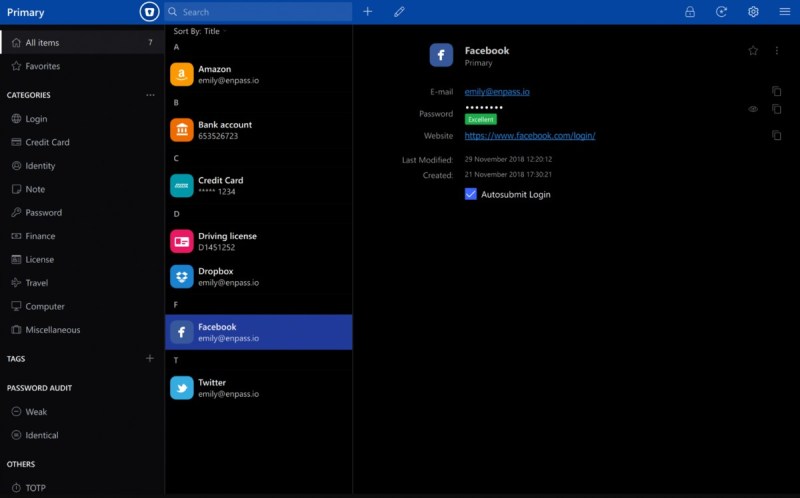
Task: Click the item count 7 beside All items
Action: [150, 42]
